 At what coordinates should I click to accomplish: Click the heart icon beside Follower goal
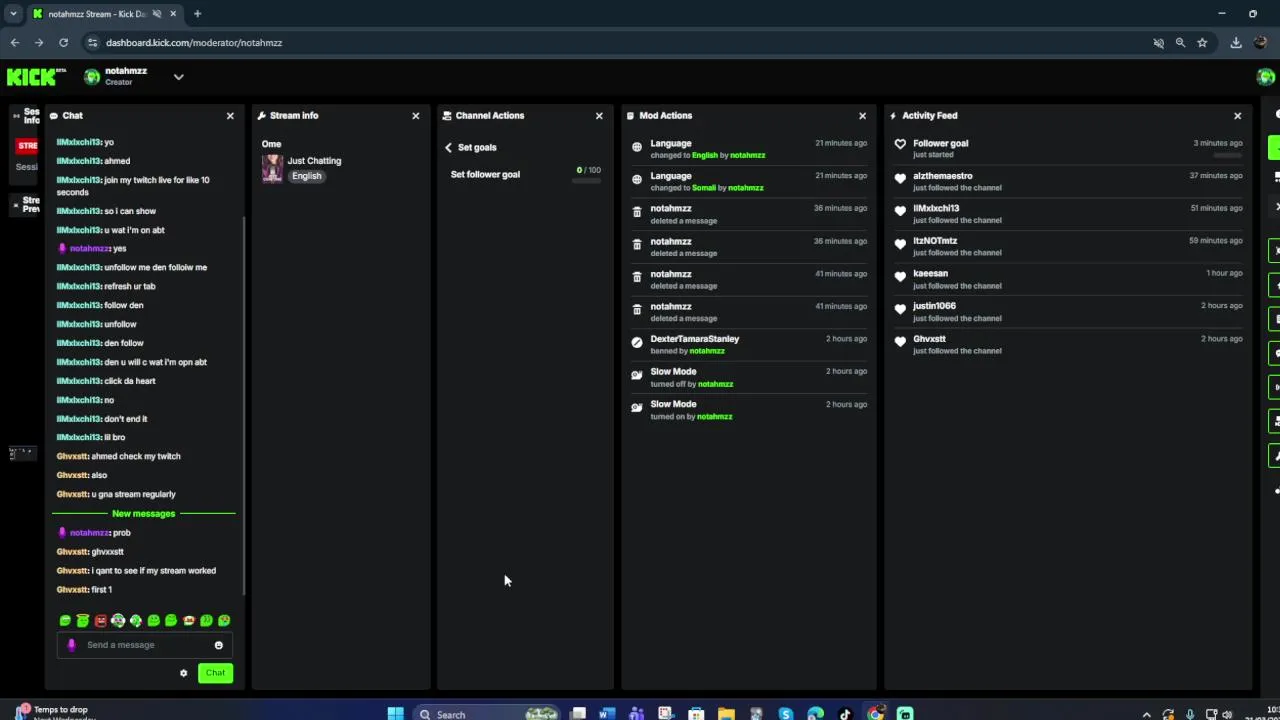click(900, 144)
